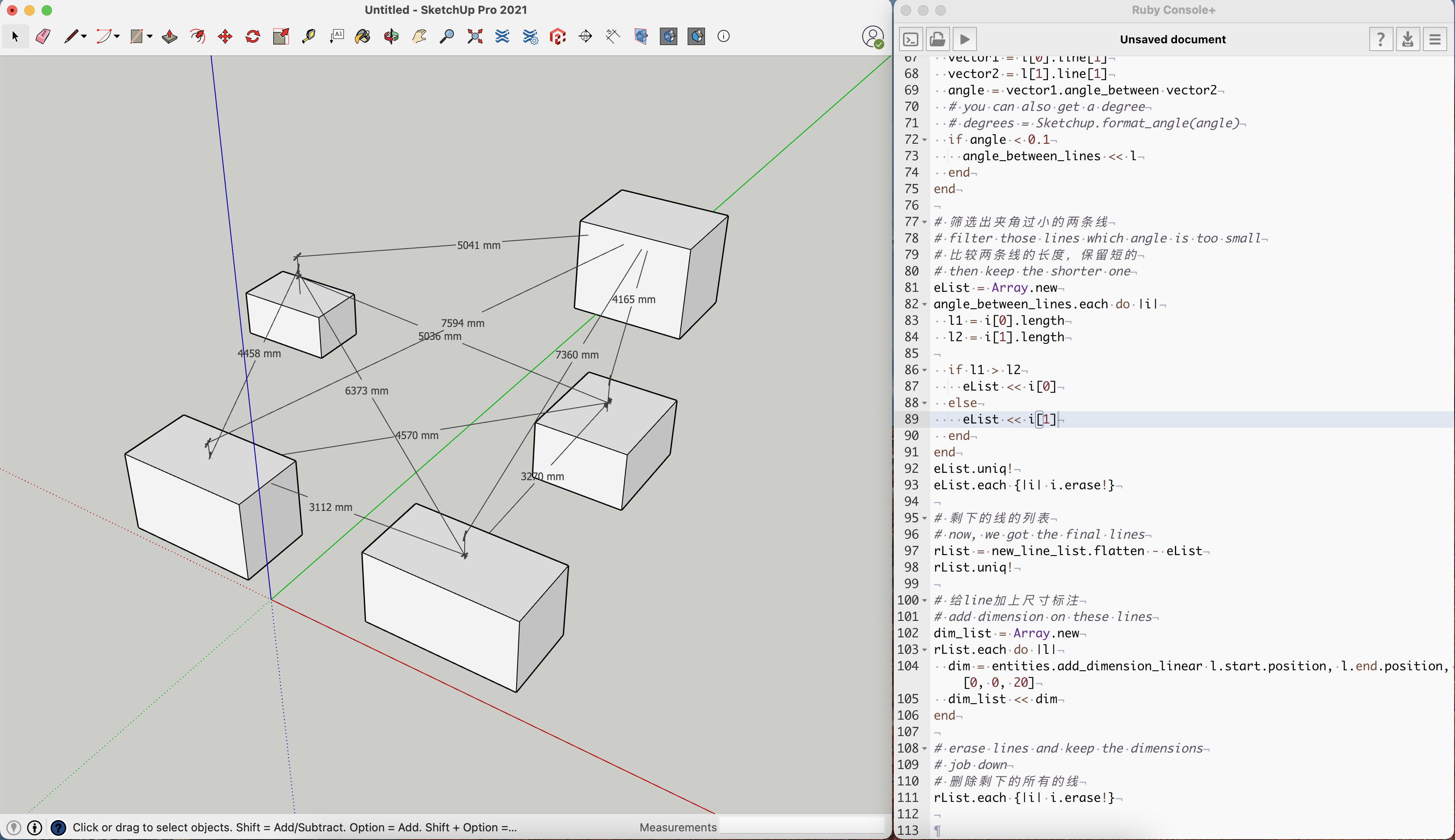The width and height of the screenshot is (1455, 840).
Task: Select the Text annotation tool
Action: coord(337,36)
